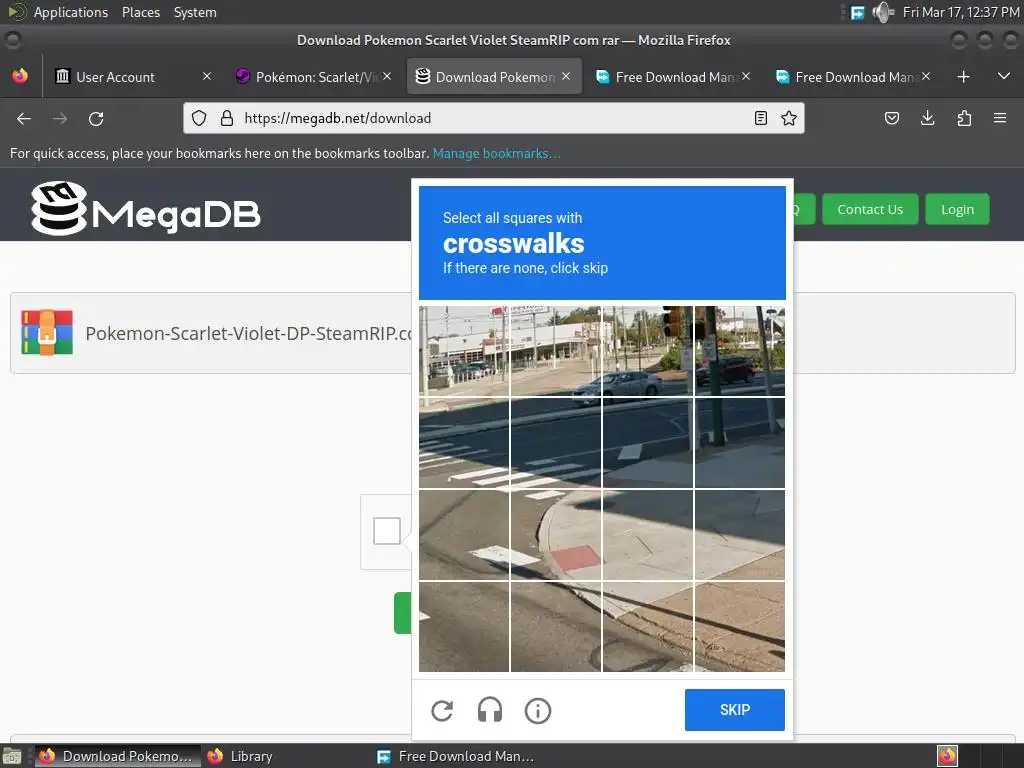
Task: Save page to Pocket
Action: [x=891, y=118]
